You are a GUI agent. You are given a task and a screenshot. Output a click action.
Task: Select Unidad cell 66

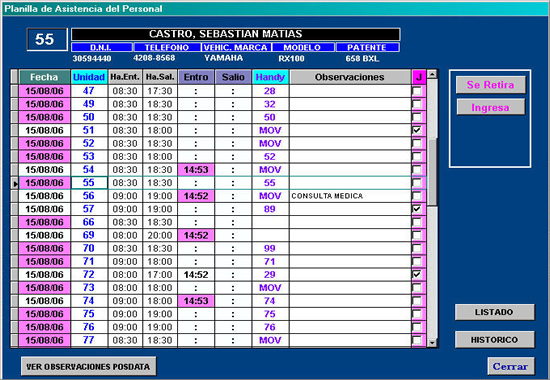(x=89, y=222)
